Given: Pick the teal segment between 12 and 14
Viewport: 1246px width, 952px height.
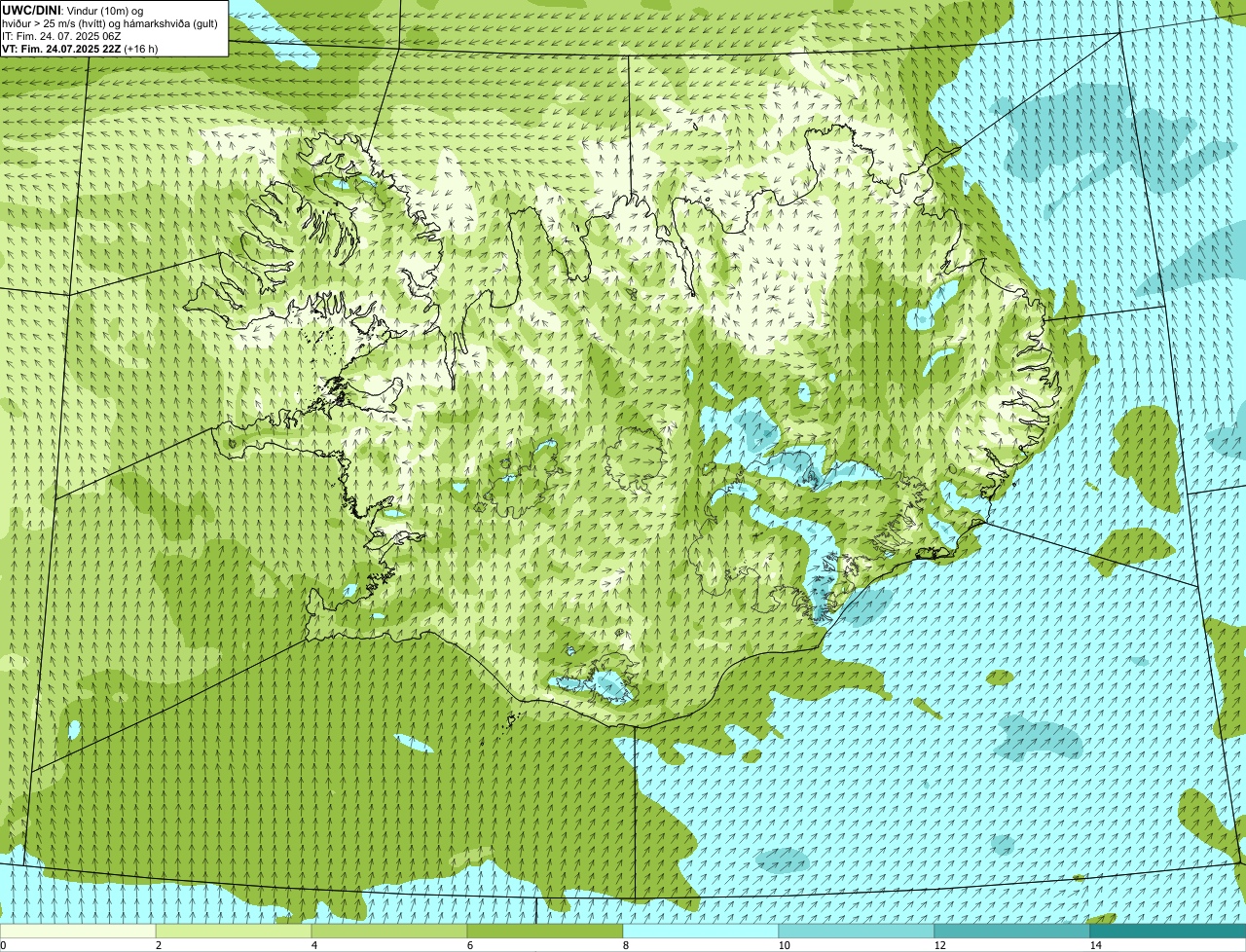Looking at the screenshot, I should point(1012,931).
